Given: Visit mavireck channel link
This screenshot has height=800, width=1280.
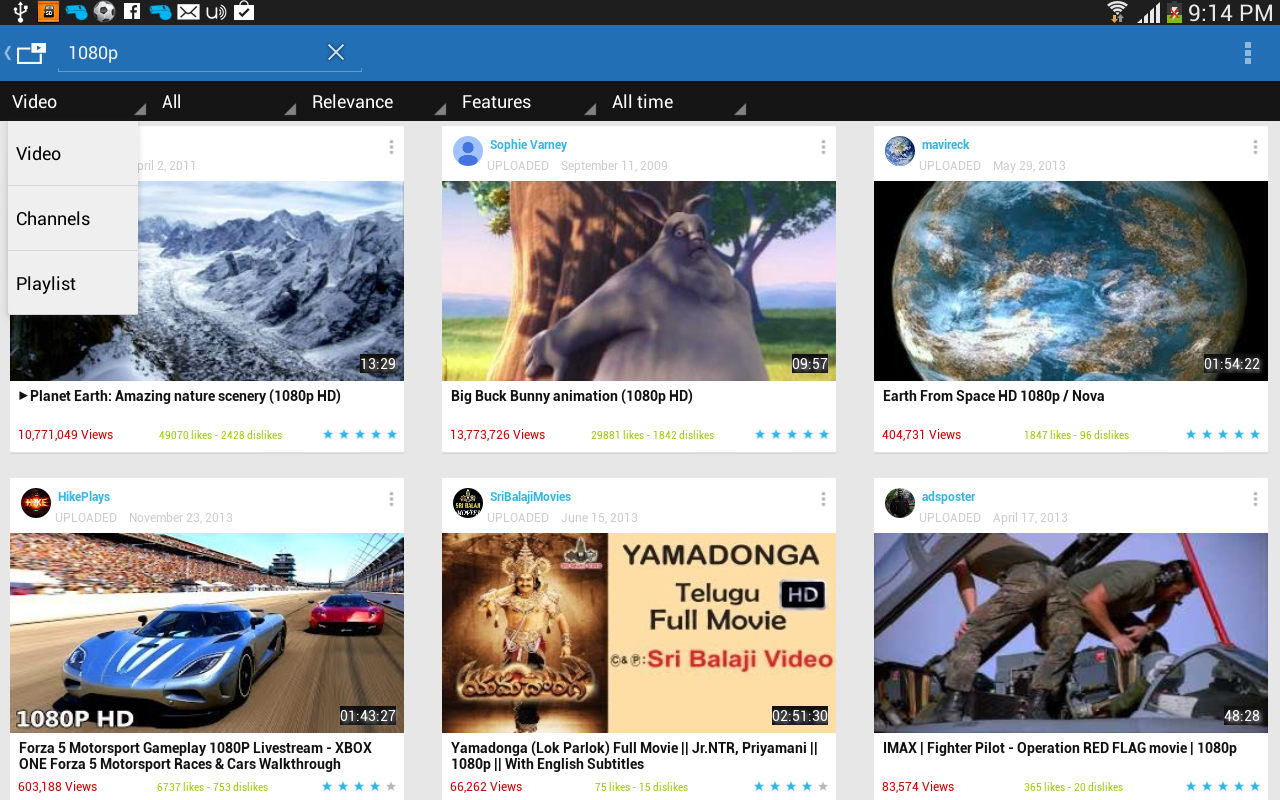Looking at the screenshot, I should click(x=945, y=145).
